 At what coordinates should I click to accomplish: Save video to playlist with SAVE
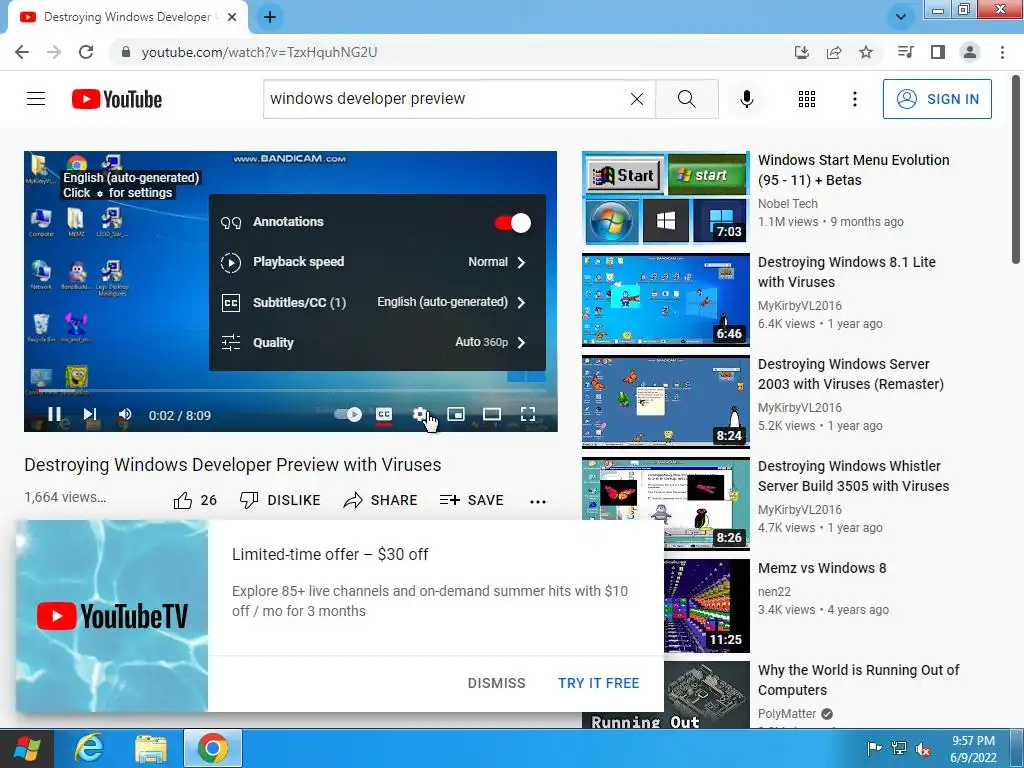(x=471, y=500)
